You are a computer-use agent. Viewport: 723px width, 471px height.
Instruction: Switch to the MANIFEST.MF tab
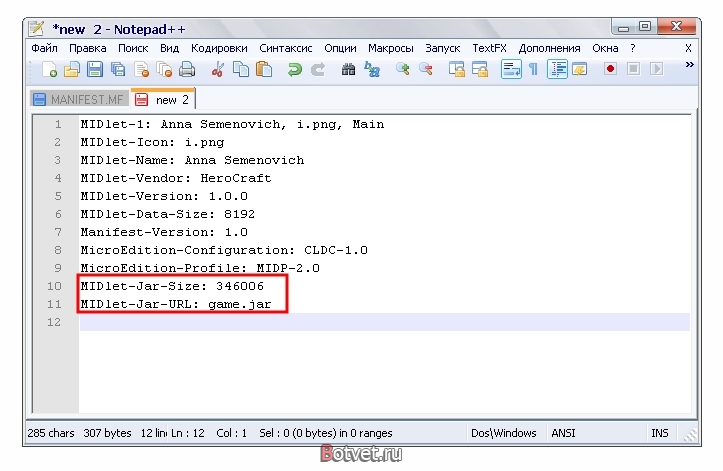click(79, 100)
